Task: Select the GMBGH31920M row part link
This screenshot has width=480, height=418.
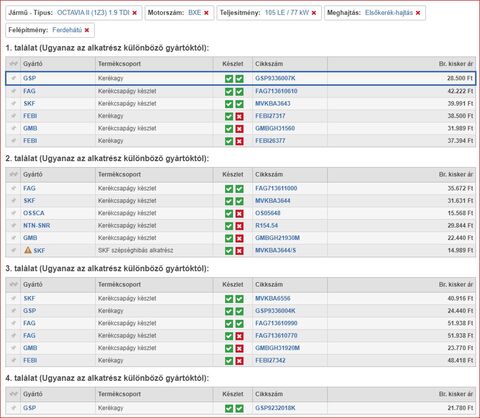Action: coord(277,348)
